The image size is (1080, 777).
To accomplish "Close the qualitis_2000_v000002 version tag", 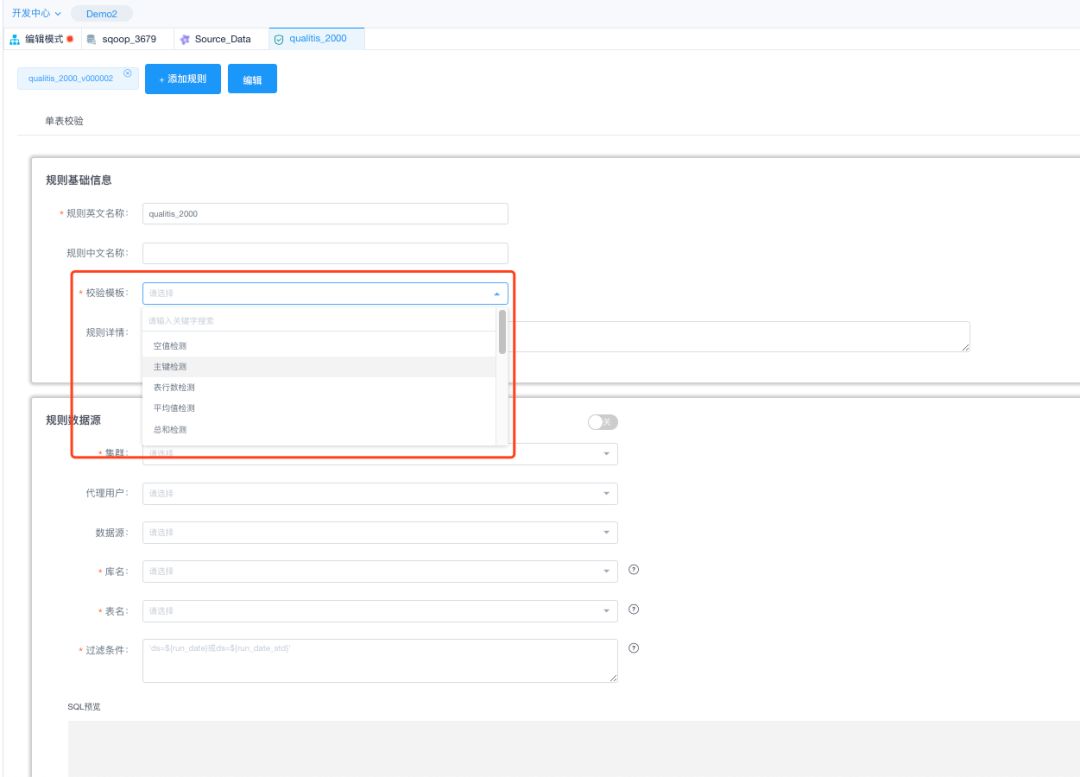I will point(127,73).
